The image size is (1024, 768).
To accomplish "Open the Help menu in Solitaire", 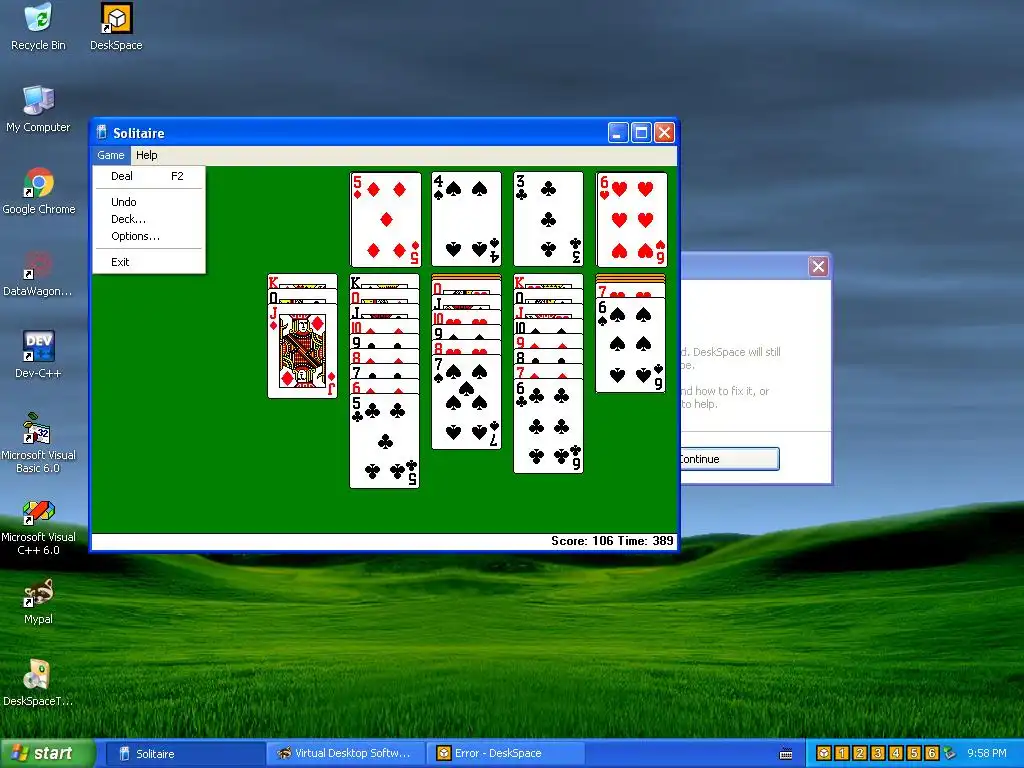I will (146, 155).
